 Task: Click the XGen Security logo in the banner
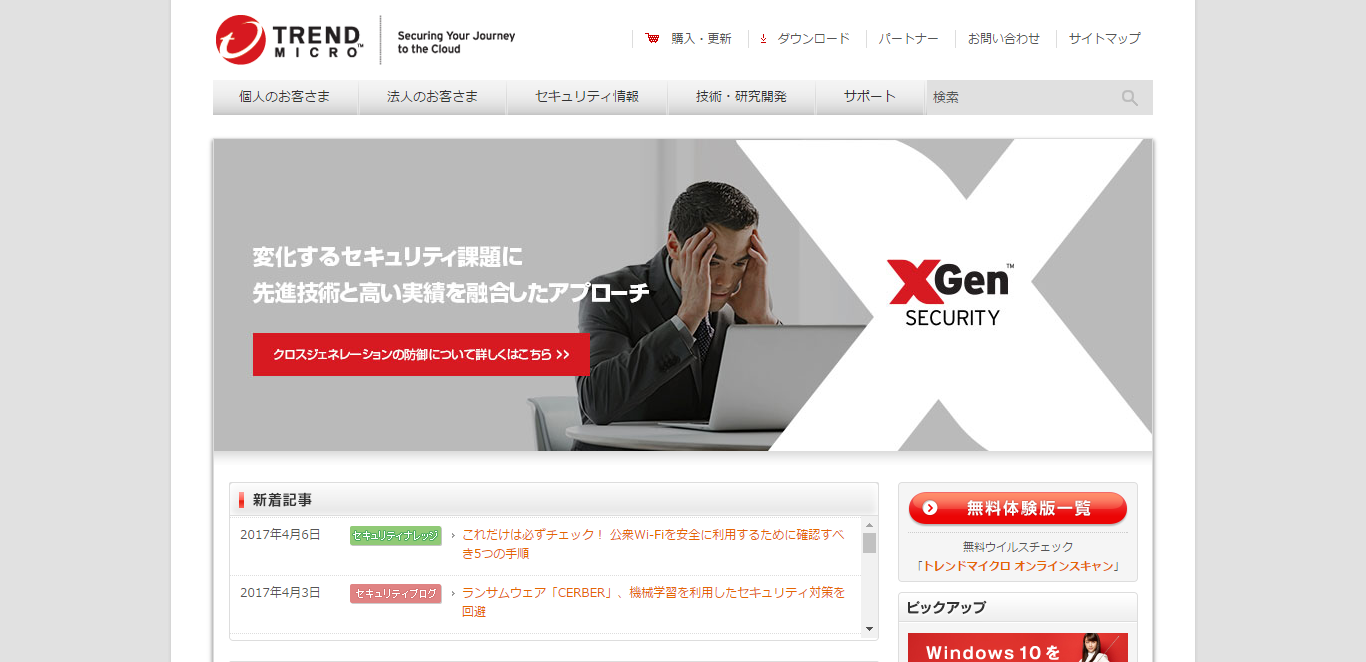tap(951, 294)
